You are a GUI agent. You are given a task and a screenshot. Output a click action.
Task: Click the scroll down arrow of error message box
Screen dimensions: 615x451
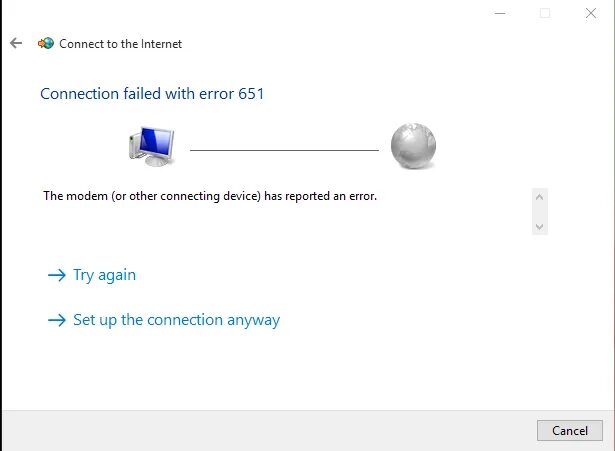540,227
